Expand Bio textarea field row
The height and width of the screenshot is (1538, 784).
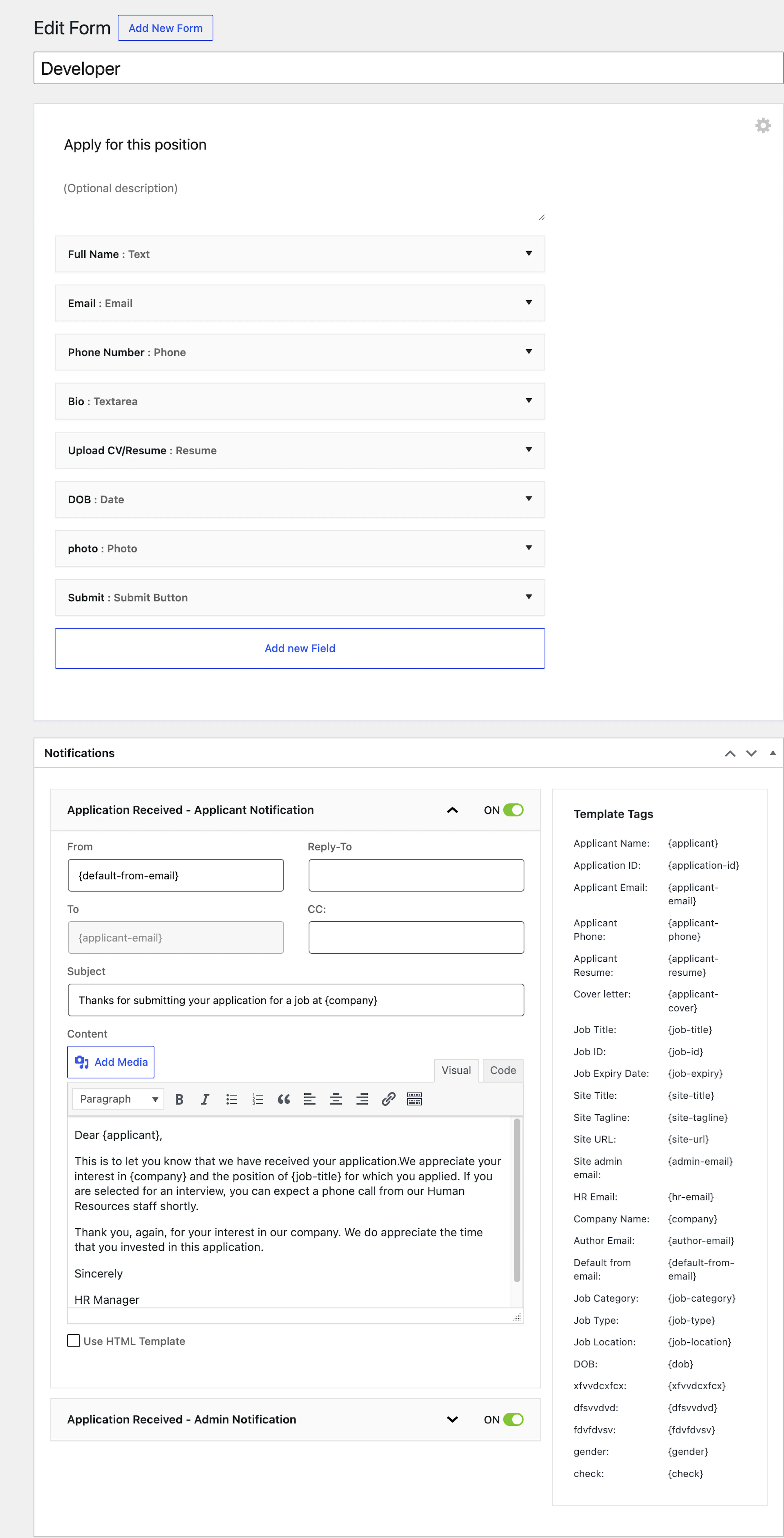300,401
